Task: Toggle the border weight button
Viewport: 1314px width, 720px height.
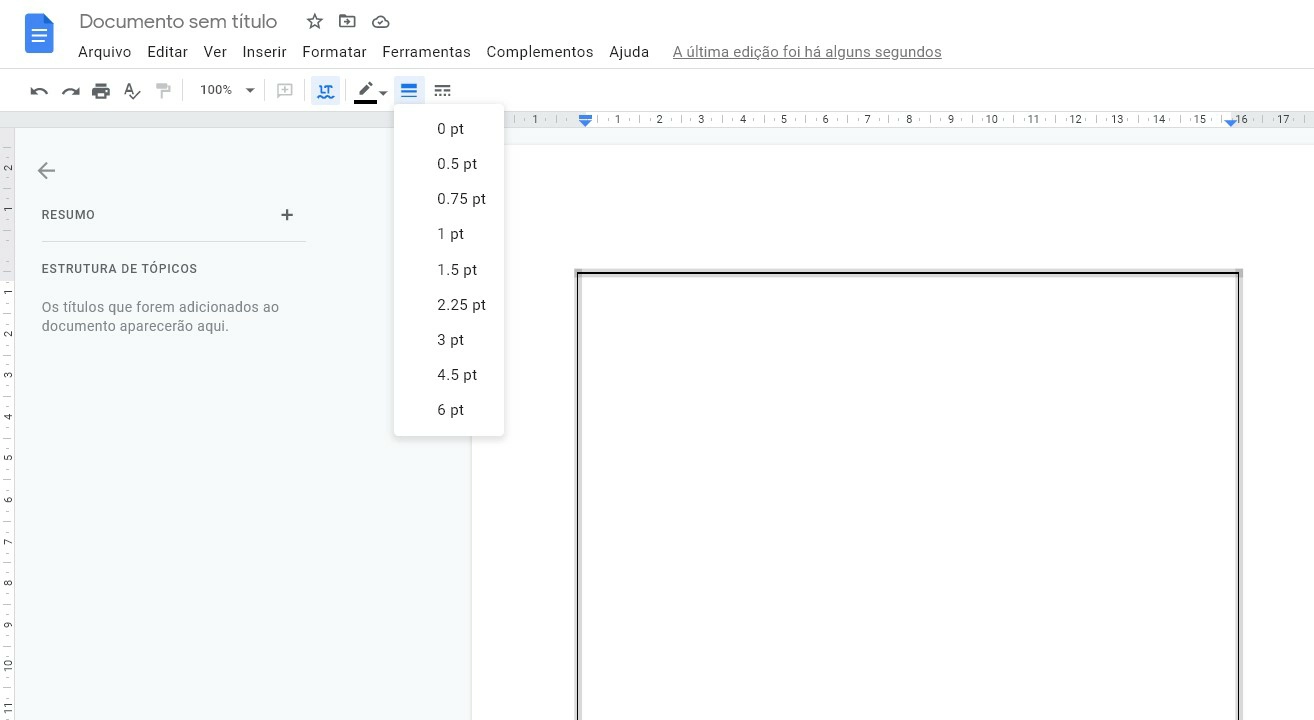Action: click(x=409, y=91)
